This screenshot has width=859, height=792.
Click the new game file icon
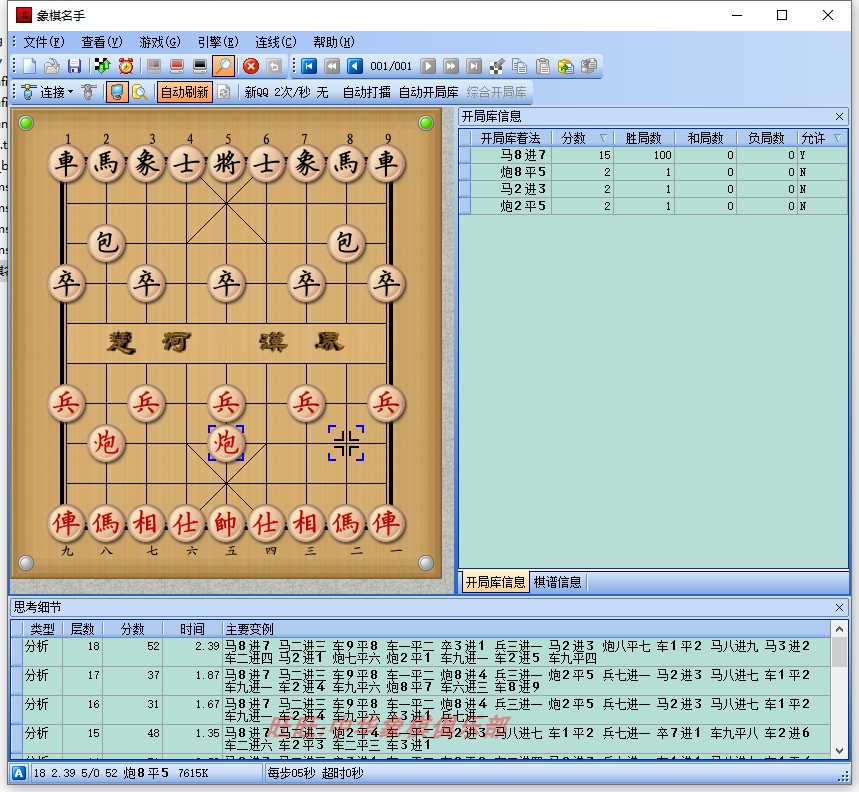(x=29, y=66)
